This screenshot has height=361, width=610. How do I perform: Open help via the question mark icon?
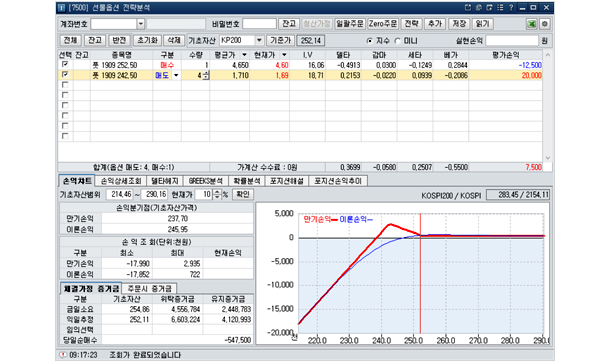click(511, 7)
